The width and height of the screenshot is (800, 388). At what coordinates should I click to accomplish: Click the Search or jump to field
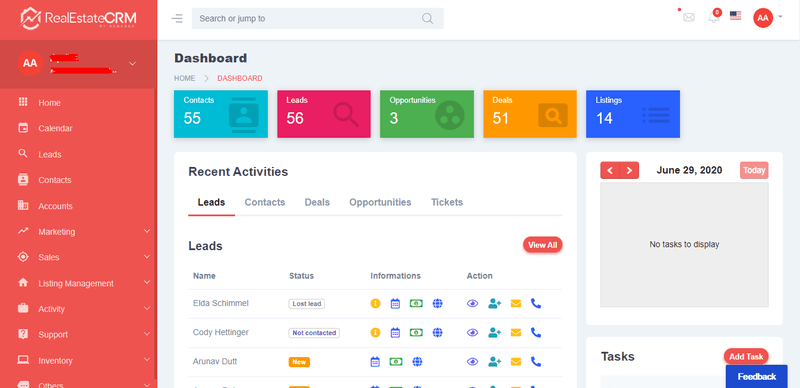(x=317, y=18)
